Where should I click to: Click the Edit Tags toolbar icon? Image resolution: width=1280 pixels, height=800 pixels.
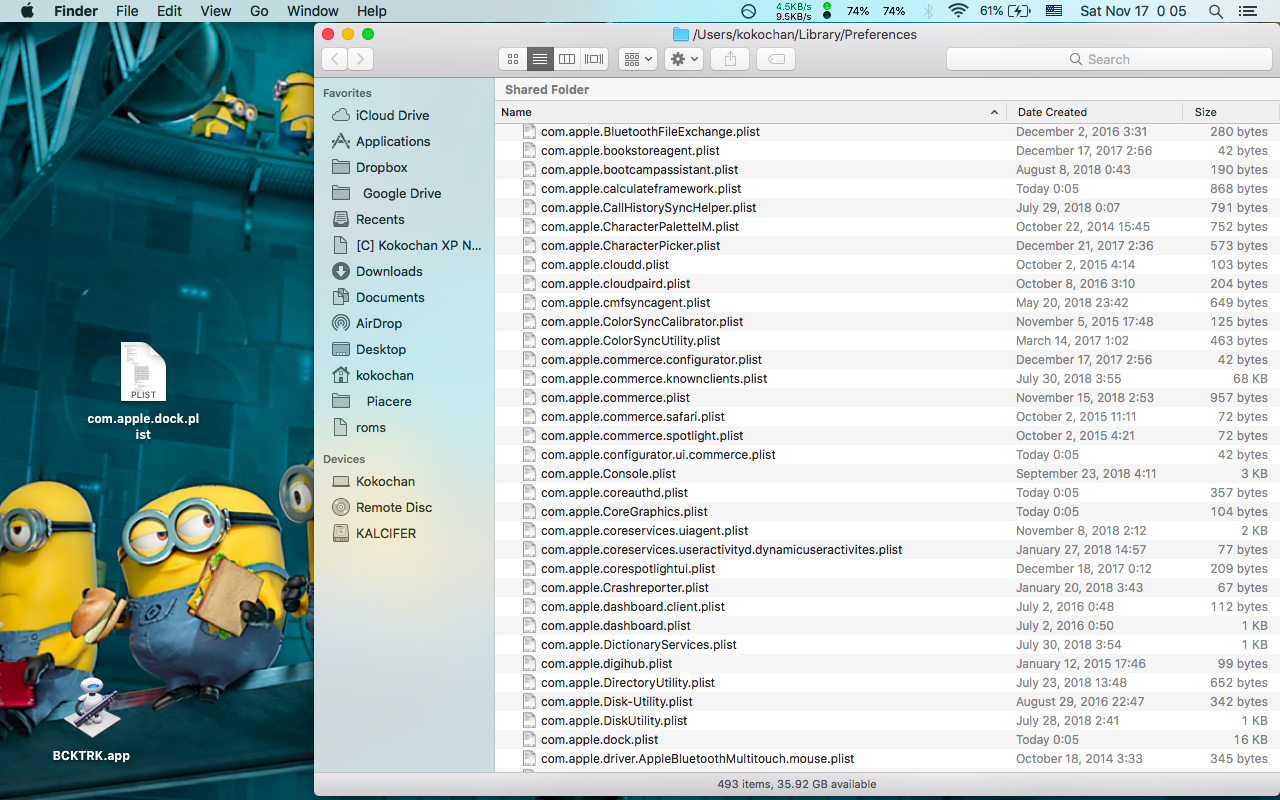coord(776,59)
